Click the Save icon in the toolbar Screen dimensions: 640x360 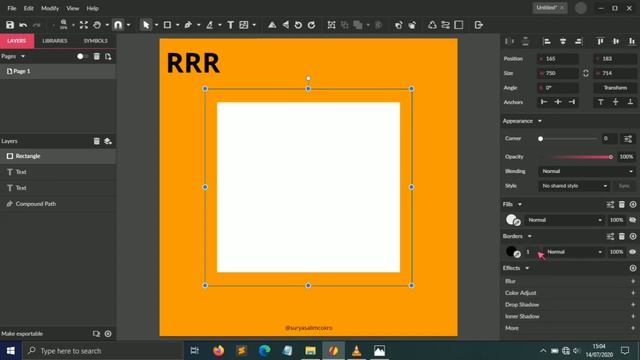tap(10, 25)
